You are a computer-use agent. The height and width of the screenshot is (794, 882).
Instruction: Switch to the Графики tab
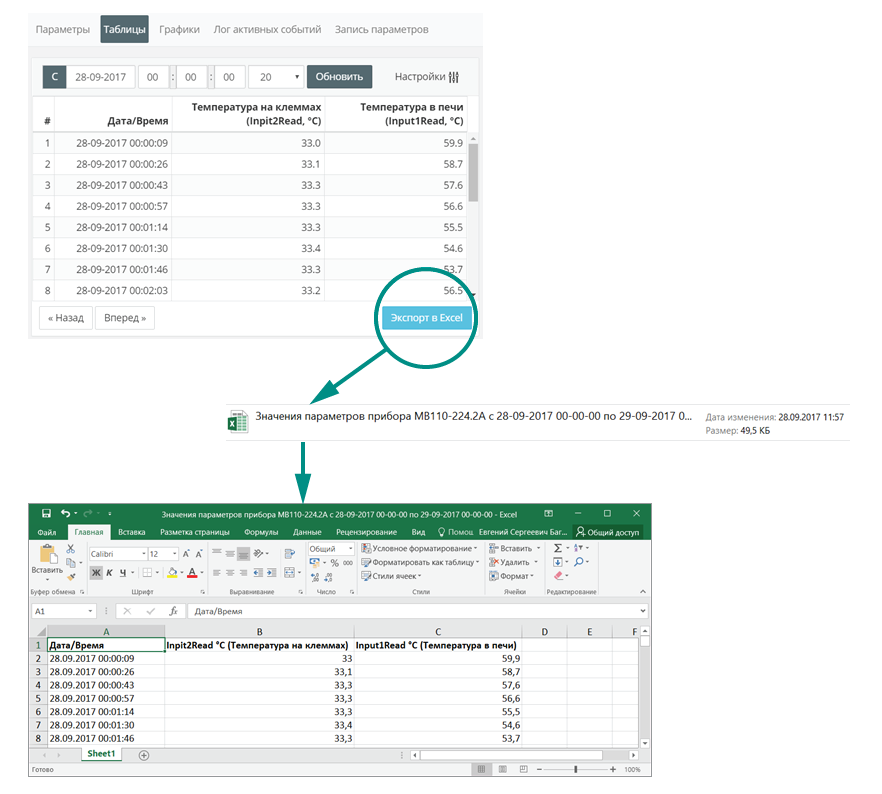point(179,29)
